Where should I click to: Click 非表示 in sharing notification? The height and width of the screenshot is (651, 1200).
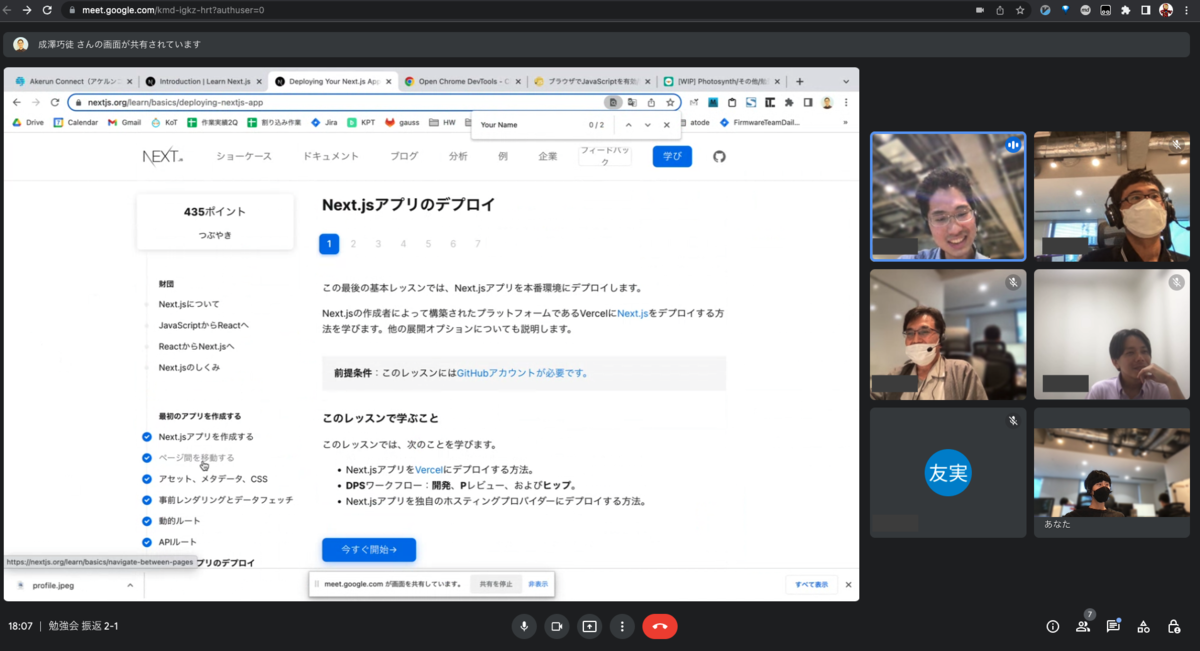538,584
